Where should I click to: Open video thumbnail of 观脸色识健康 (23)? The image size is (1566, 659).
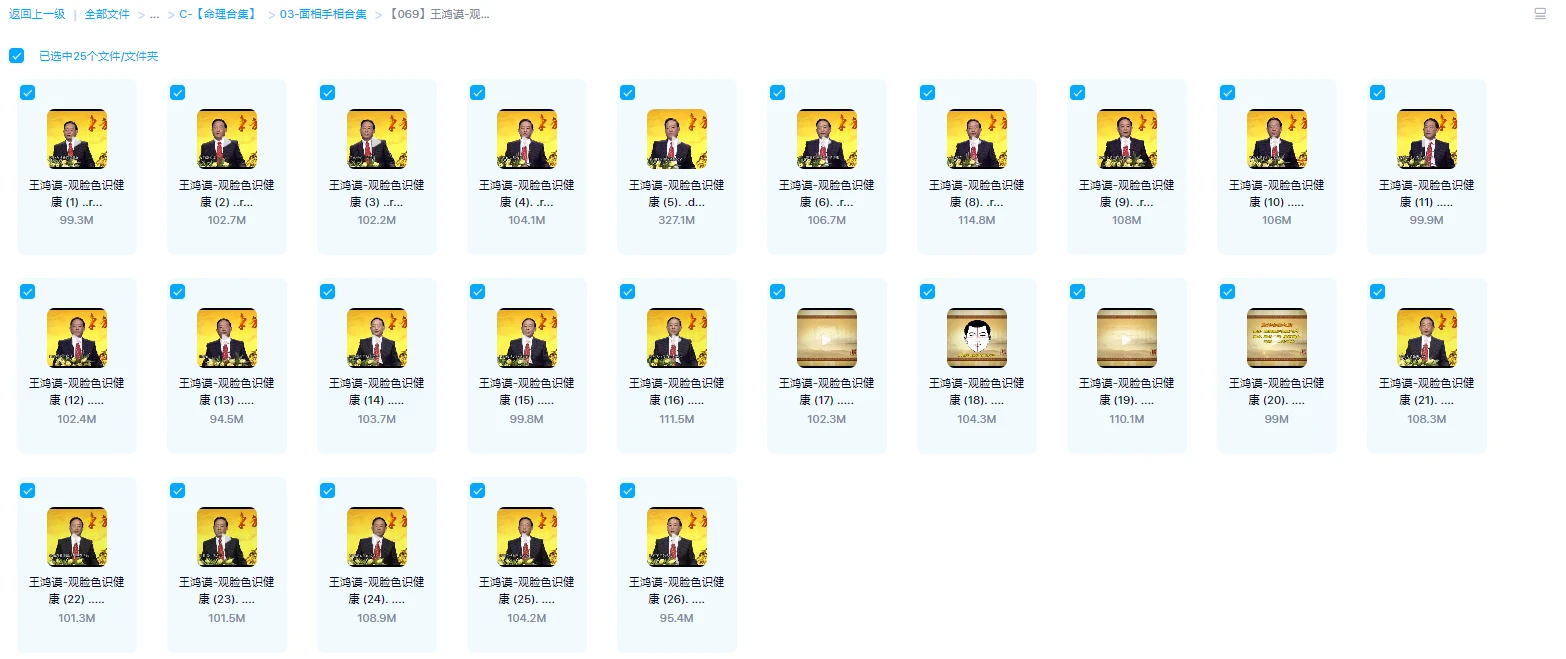pos(227,537)
